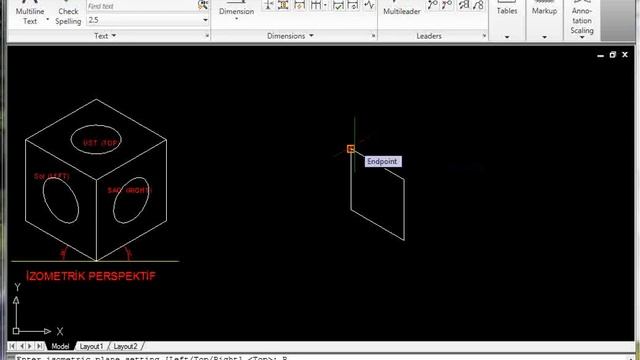Open the Dimension tool dropdown arrow
The width and height of the screenshot is (640, 360).
coord(236,19)
